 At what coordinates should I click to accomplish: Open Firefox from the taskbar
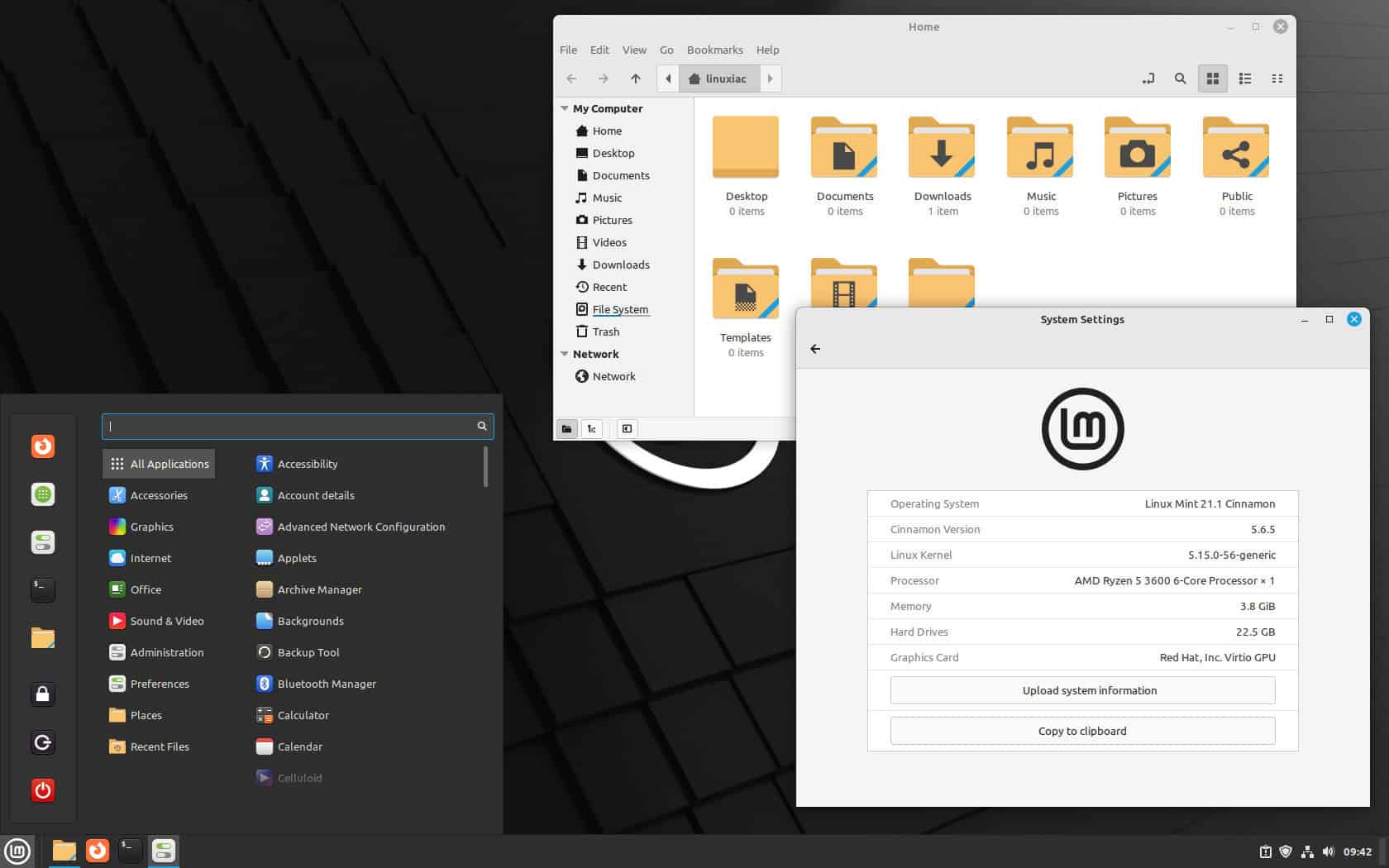[x=97, y=851]
